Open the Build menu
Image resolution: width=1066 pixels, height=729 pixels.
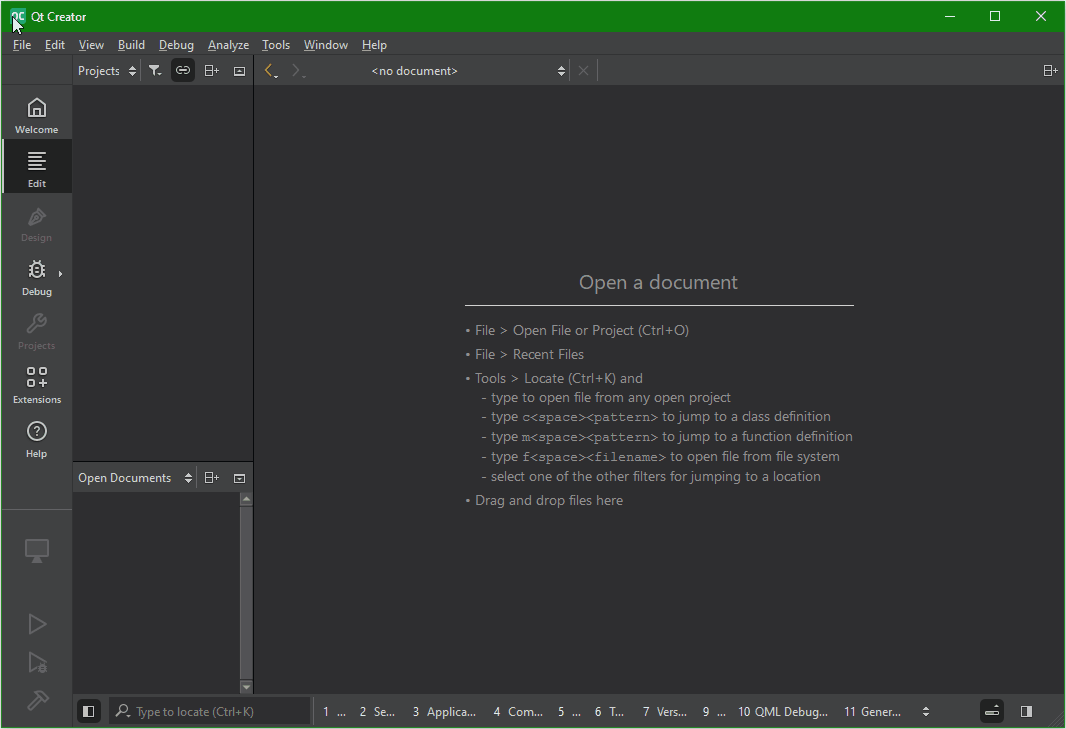[131, 45]
